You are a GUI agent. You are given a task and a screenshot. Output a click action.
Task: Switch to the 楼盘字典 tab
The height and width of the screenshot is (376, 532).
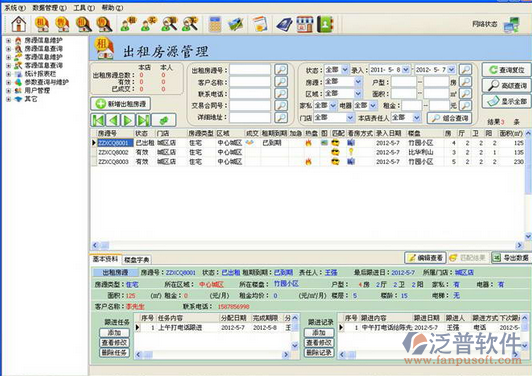coord(136,260)
